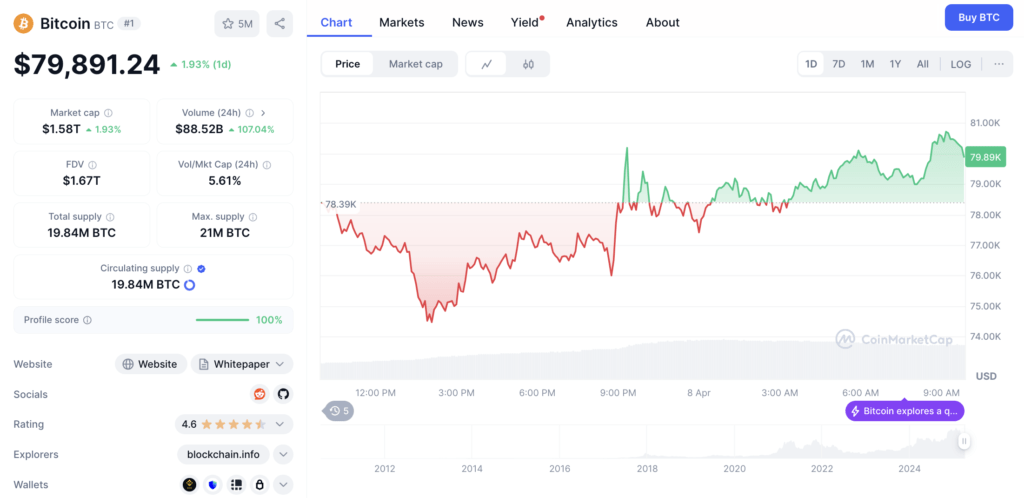Select the Price toggle

(347, 64)
